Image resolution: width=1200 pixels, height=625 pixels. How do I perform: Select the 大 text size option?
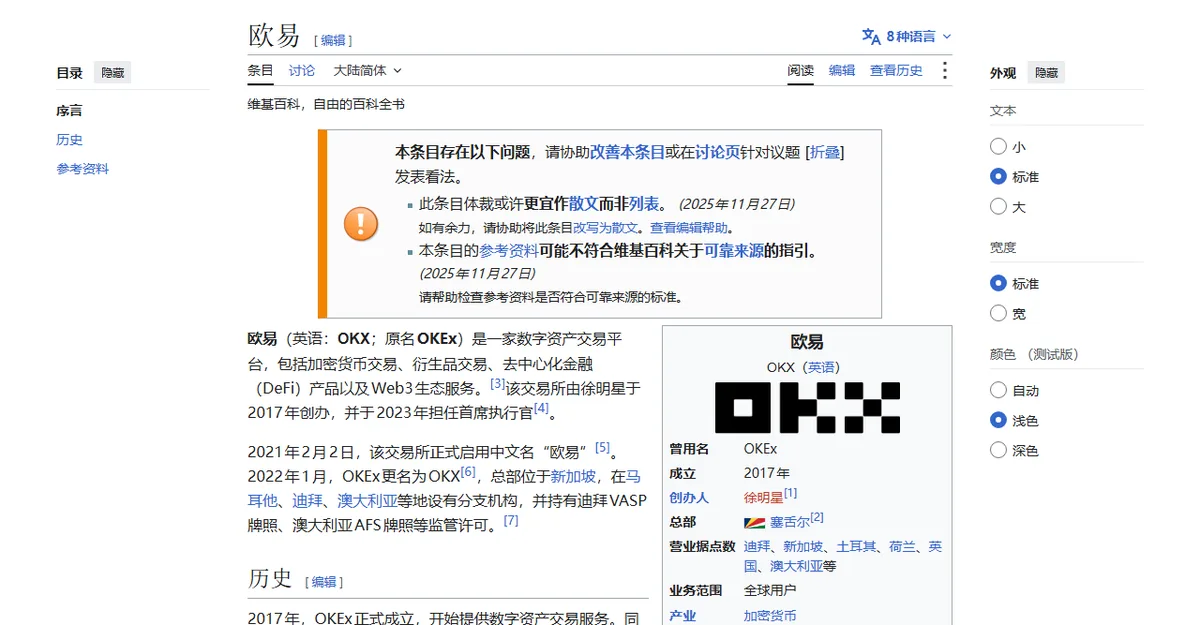point(998,206)
